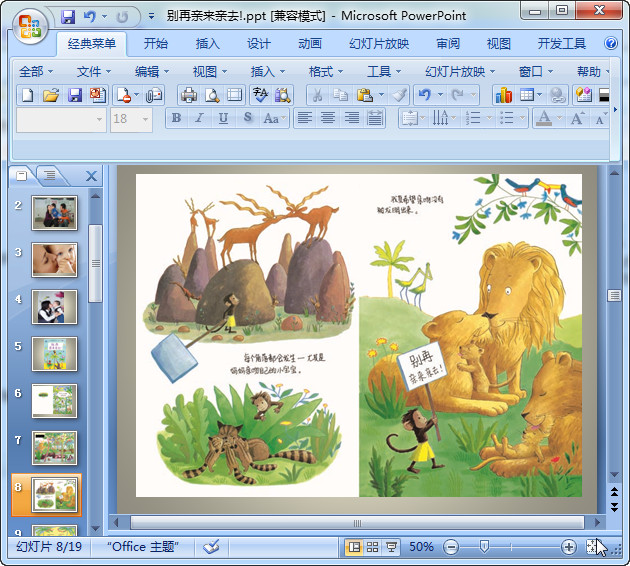Switch to Slide Sorter view
Screen dimensions: 630x566
[x=372, y=547]
